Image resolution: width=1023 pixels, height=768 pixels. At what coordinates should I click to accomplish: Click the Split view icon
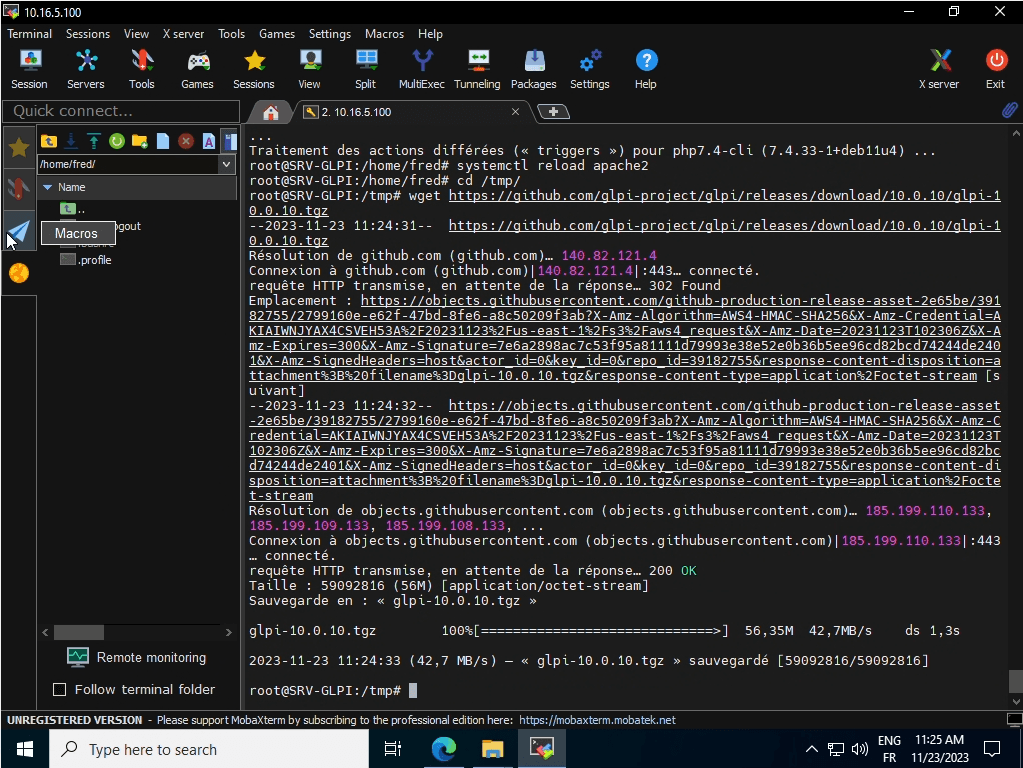pyautogui.click(x=365, y=68)
